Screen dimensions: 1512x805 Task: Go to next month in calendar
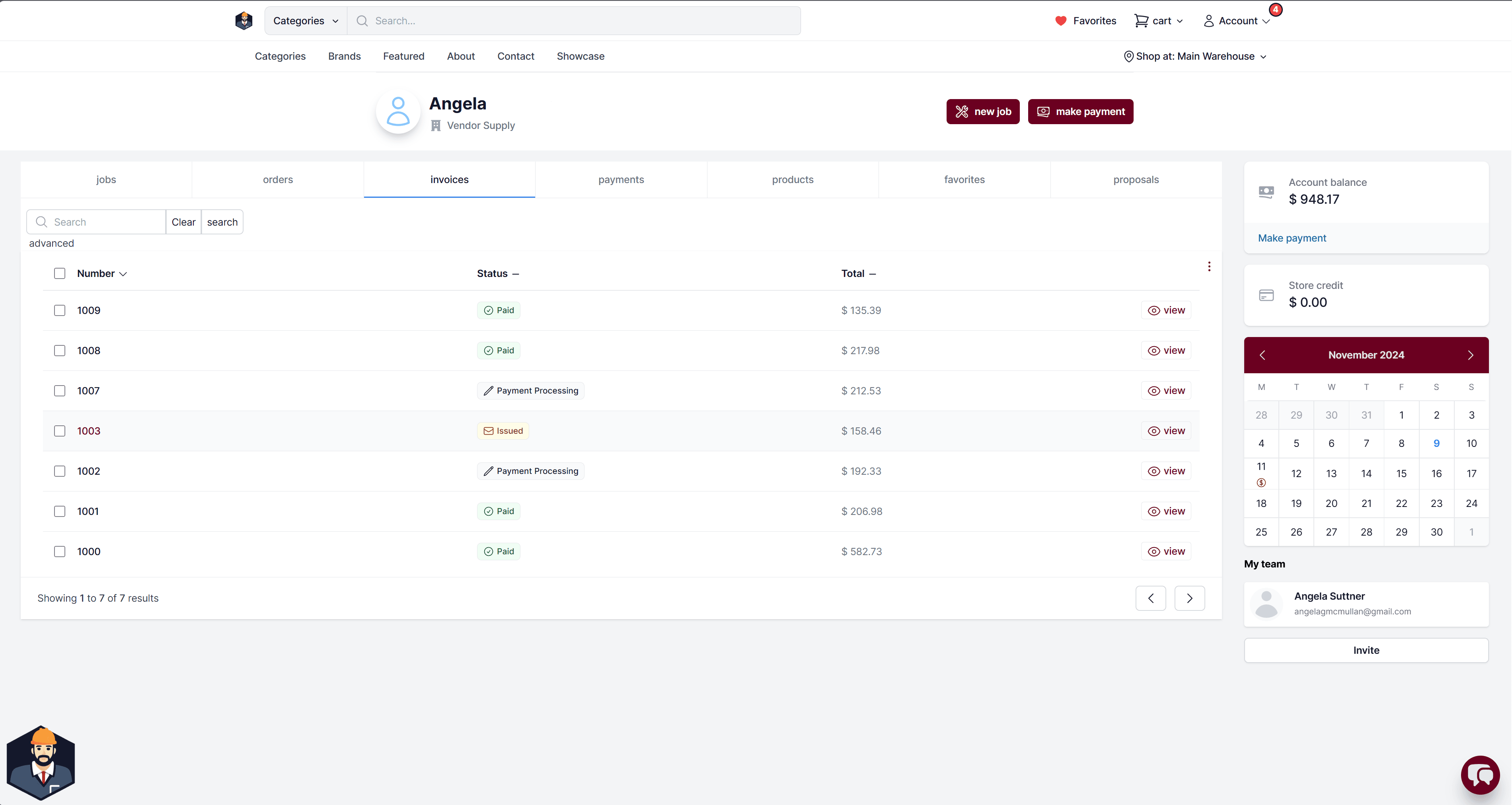(1470, 355)
